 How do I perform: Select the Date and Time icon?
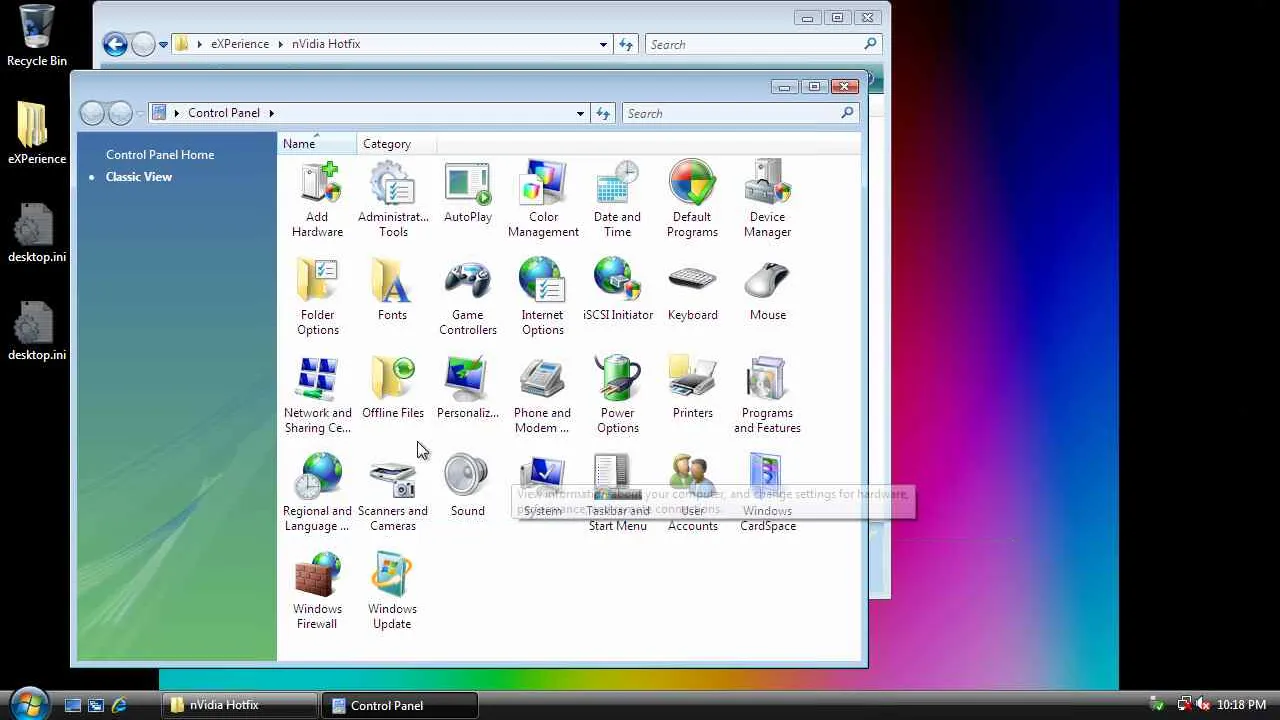click(617, 200)
